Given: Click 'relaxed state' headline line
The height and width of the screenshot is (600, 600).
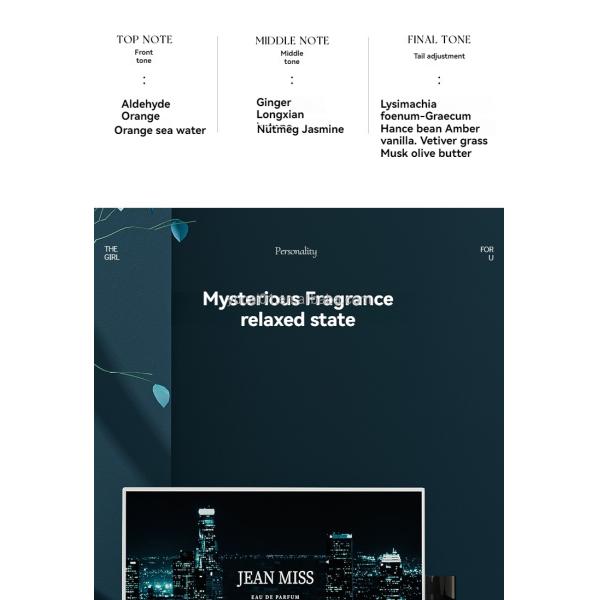Looking at the screenshot, I should (x=298, y=320).
